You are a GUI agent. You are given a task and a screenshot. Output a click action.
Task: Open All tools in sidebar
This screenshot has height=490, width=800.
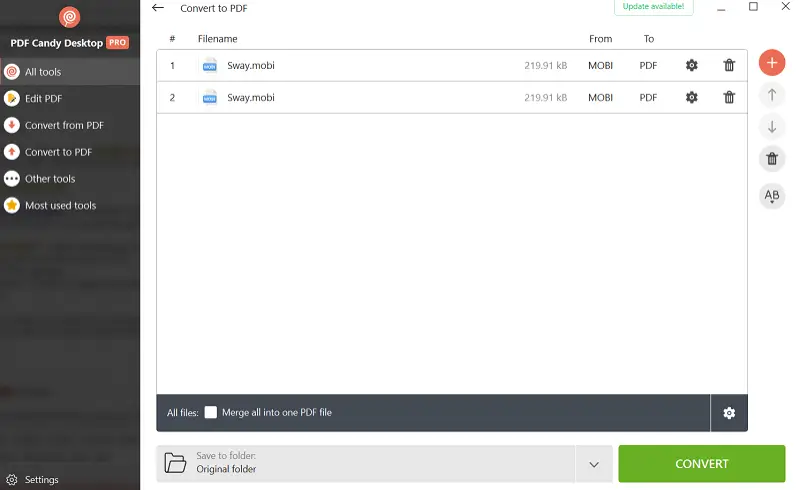coord(70,72)
